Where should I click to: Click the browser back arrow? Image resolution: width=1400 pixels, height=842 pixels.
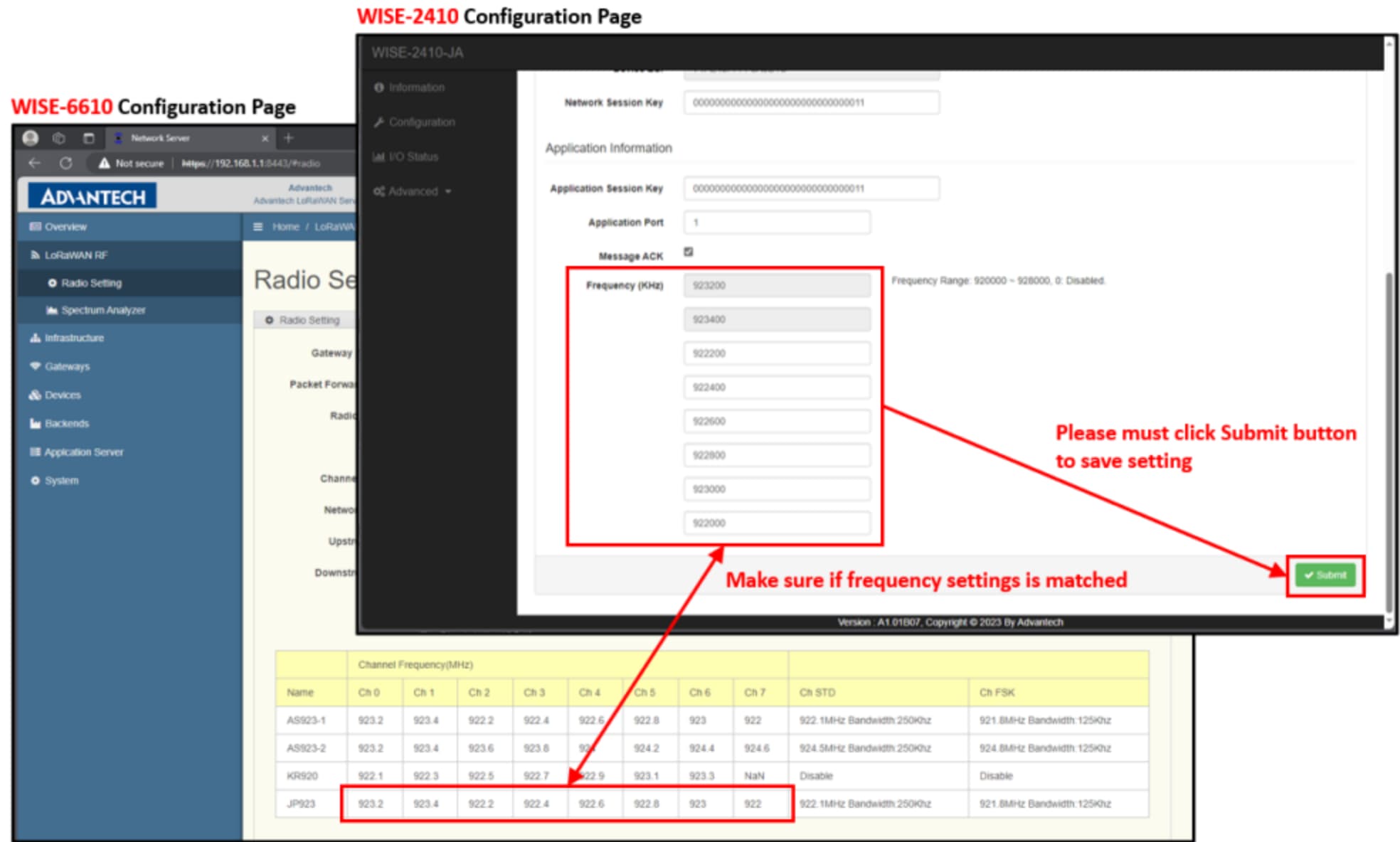click(34, 163)
